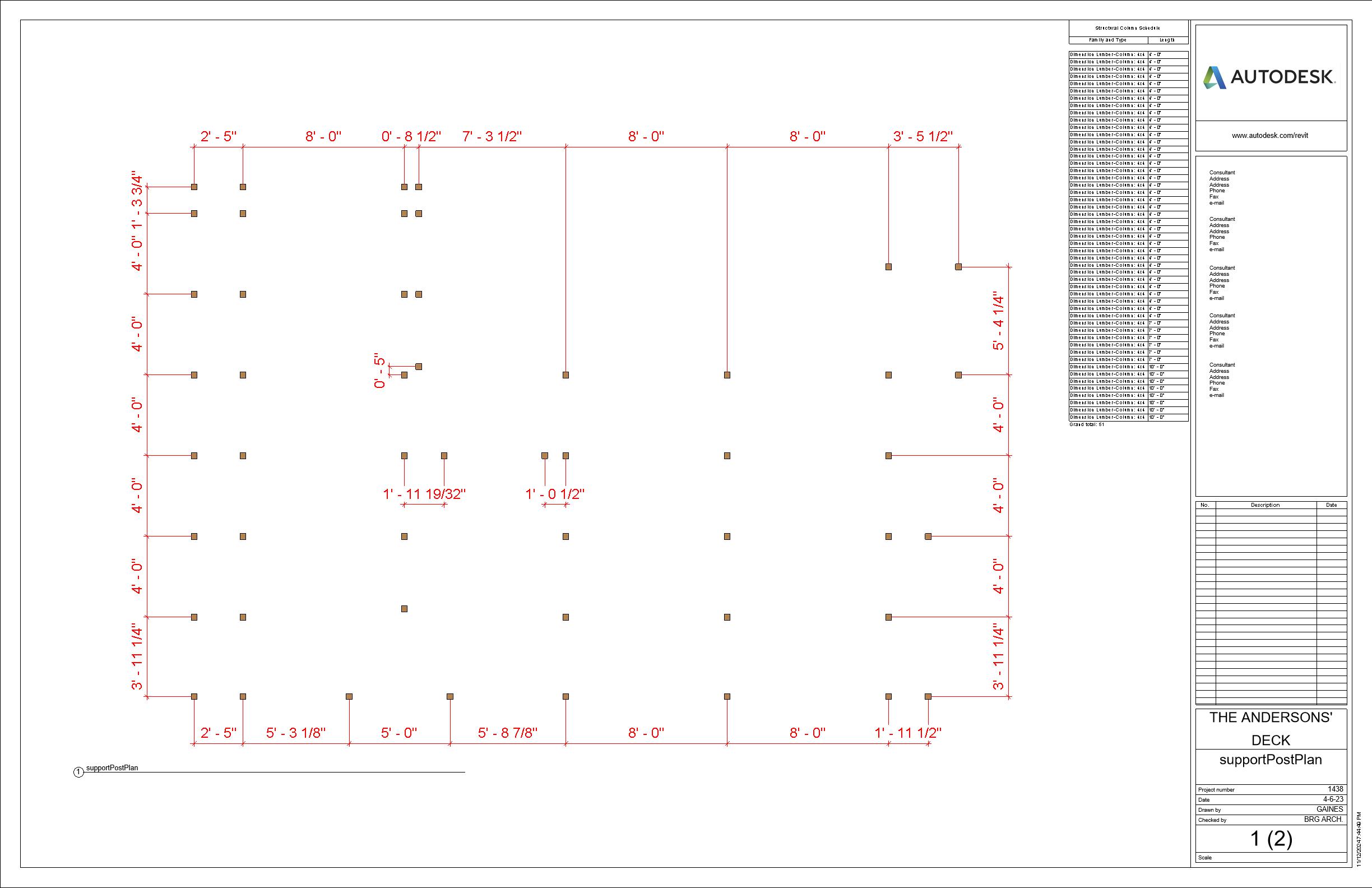
Task: Select the project number value "1438"
Action: [x=1335, y=789]
